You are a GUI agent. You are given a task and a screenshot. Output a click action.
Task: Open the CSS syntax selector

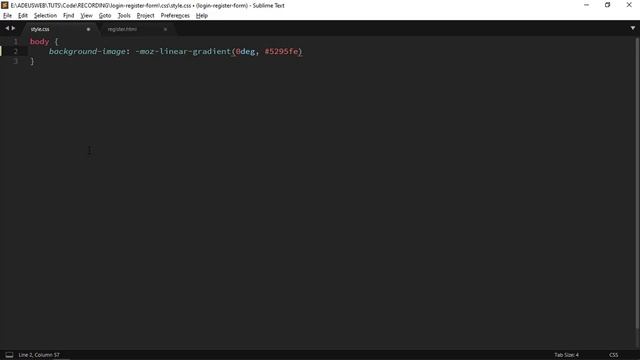click(613, 355)
